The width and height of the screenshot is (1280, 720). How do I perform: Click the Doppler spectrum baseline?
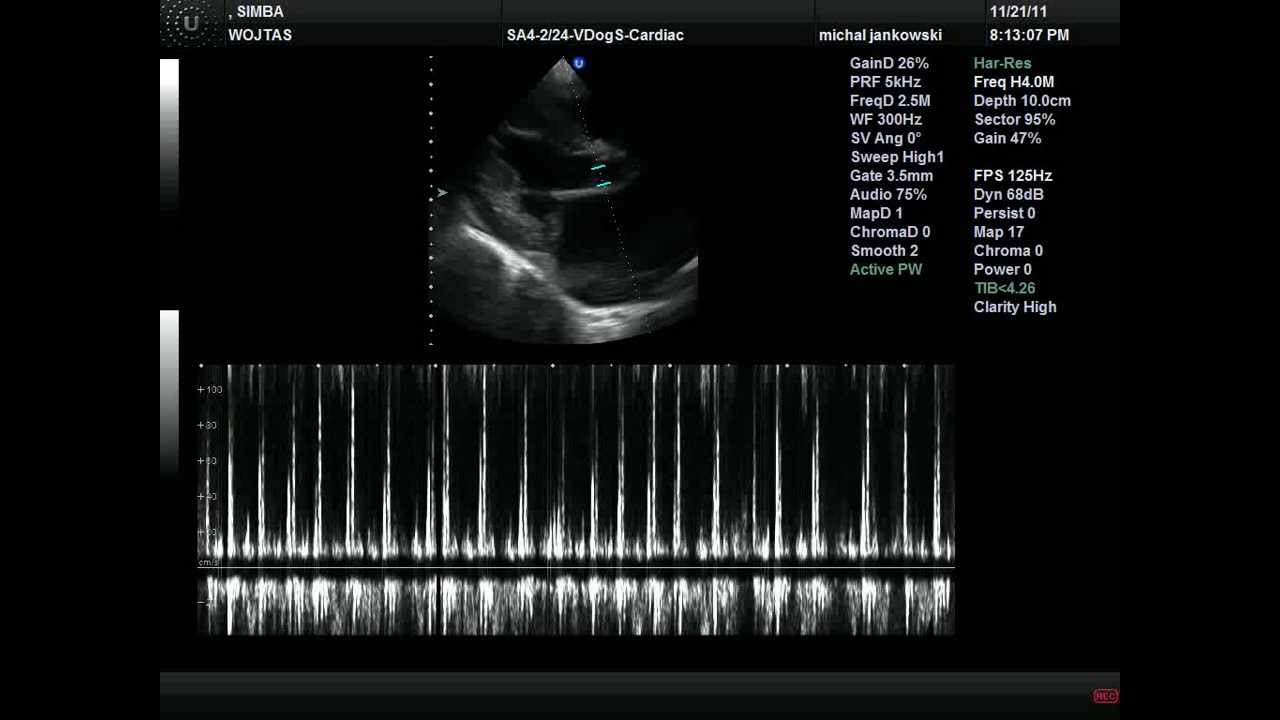click(576, 568)
